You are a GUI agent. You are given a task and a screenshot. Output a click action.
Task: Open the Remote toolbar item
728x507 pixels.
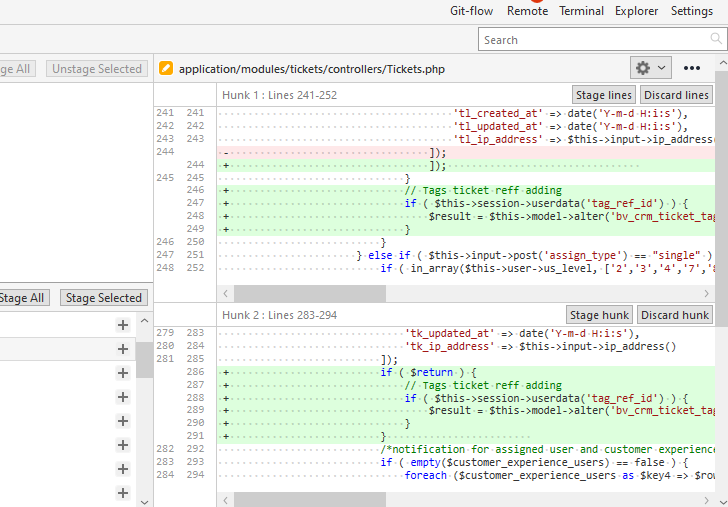(x=527, y=11)
